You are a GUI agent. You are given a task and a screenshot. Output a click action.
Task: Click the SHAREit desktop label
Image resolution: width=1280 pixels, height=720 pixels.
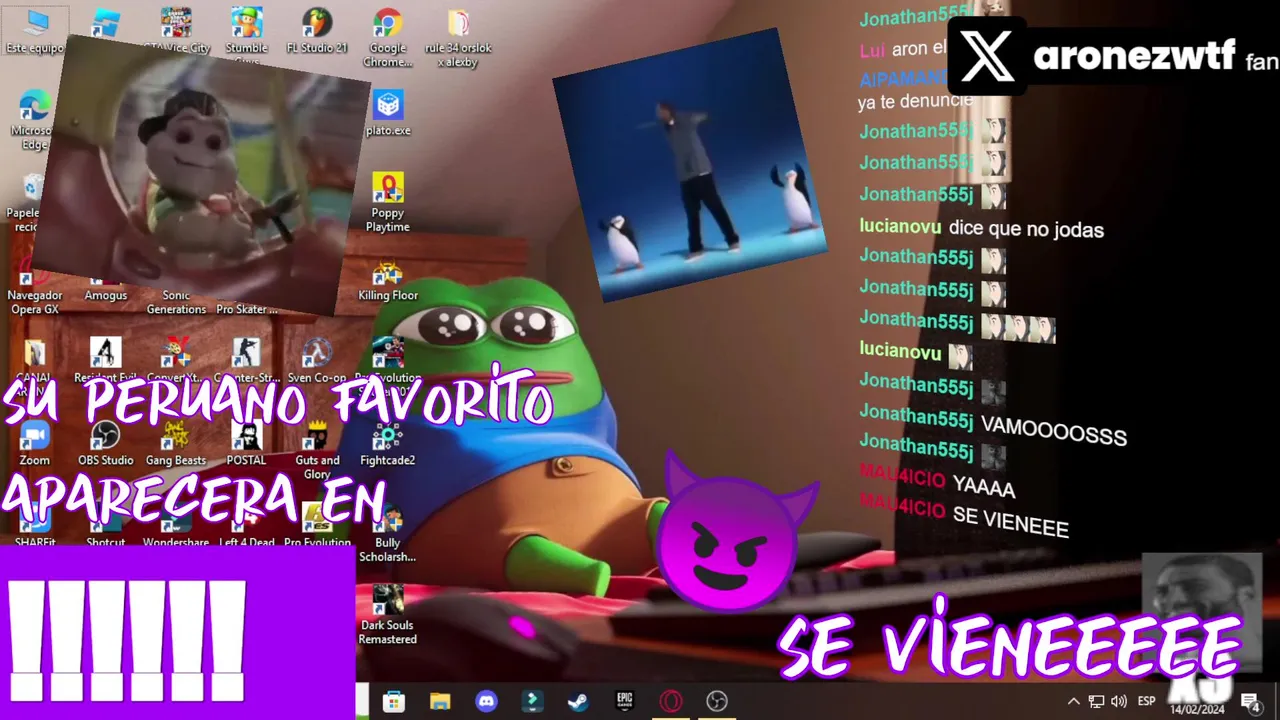(x=35, y=542)
